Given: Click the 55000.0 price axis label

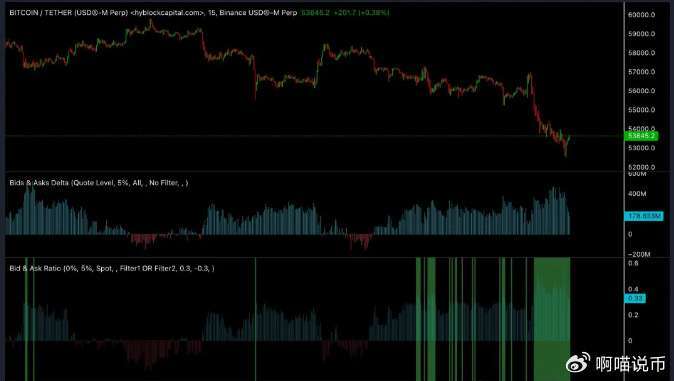Looking at the screenshot, I should click(641, 110).
